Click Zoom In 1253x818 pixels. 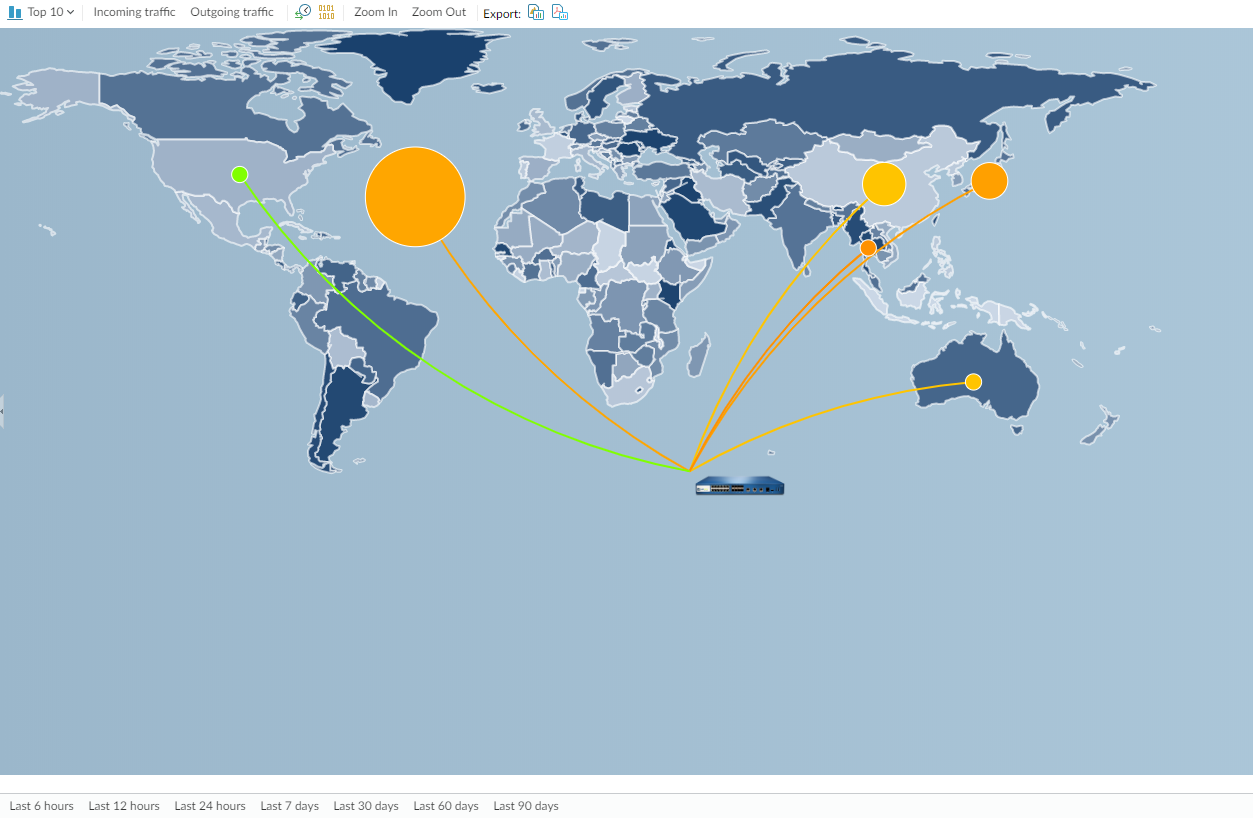pyautogui.click(x=376, y=12)
